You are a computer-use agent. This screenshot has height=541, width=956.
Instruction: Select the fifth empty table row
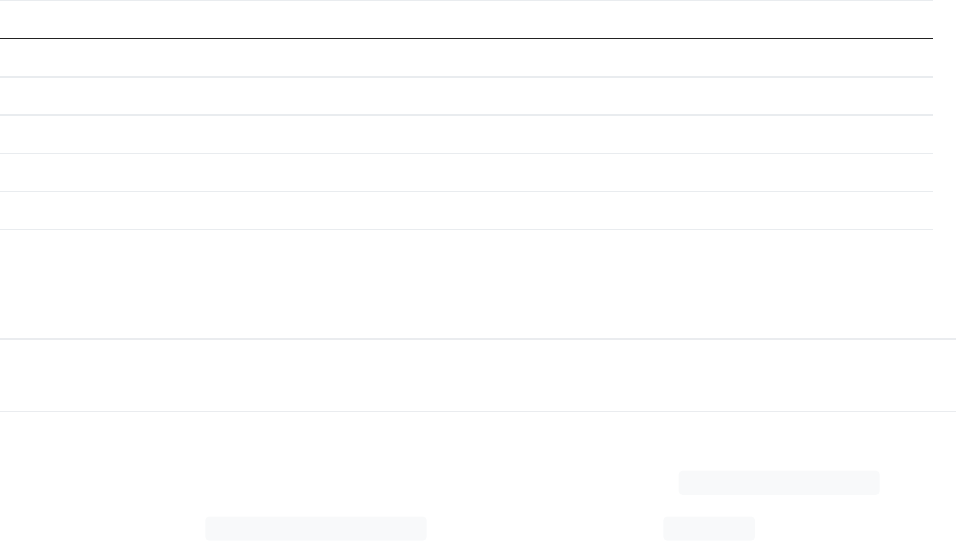point(466,211)
